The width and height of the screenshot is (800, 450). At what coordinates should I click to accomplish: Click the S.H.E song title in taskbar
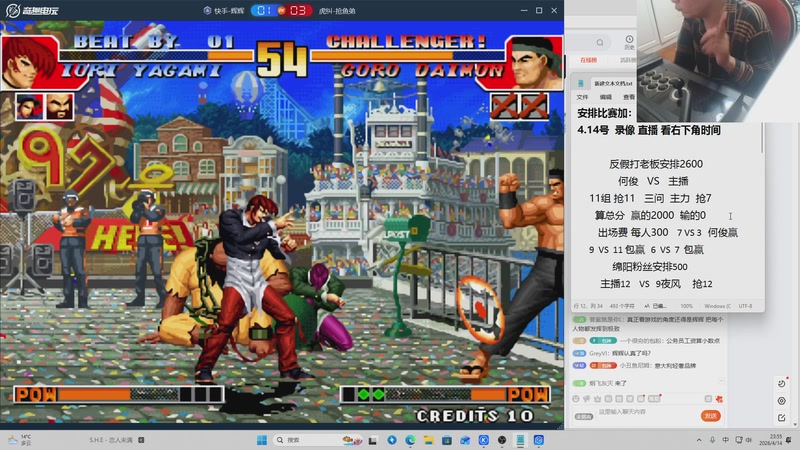[111, 440]
